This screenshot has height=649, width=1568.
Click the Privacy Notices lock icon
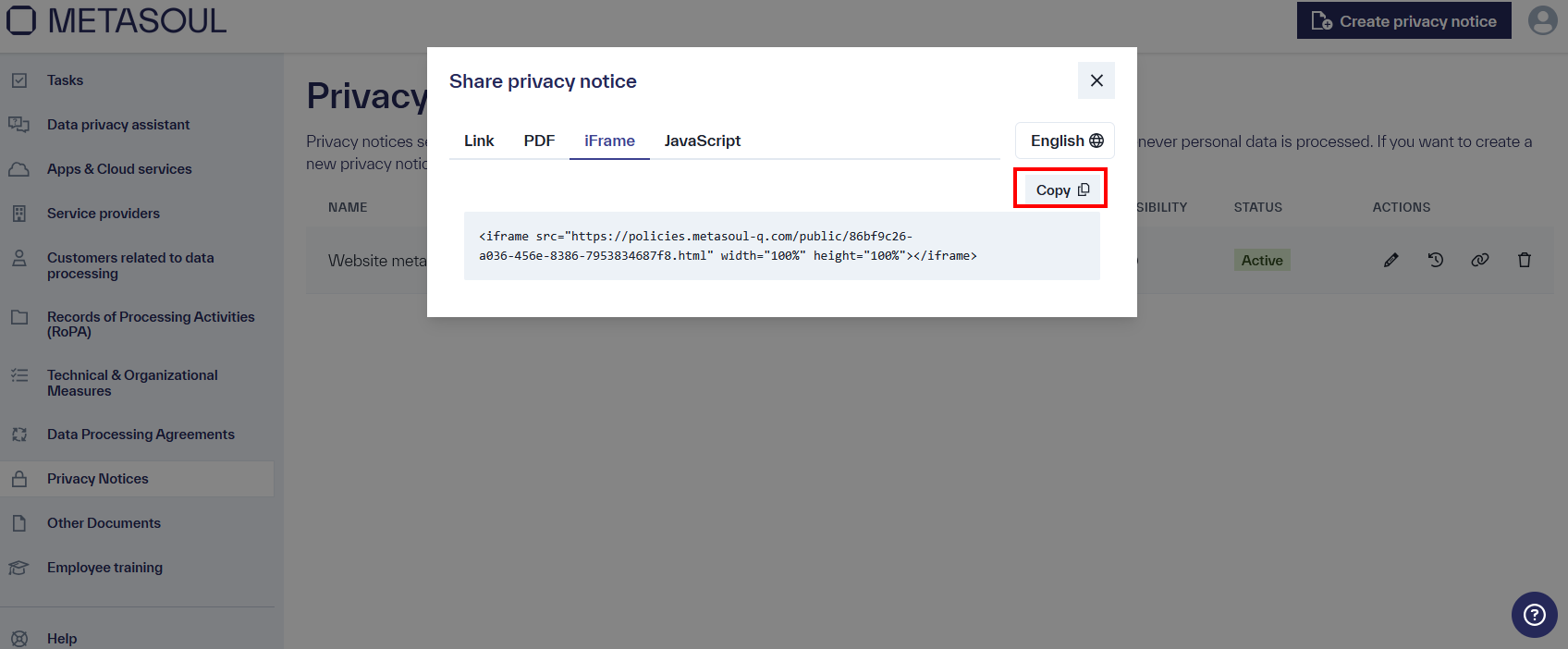pyautogui.click(x=19, y=479)
